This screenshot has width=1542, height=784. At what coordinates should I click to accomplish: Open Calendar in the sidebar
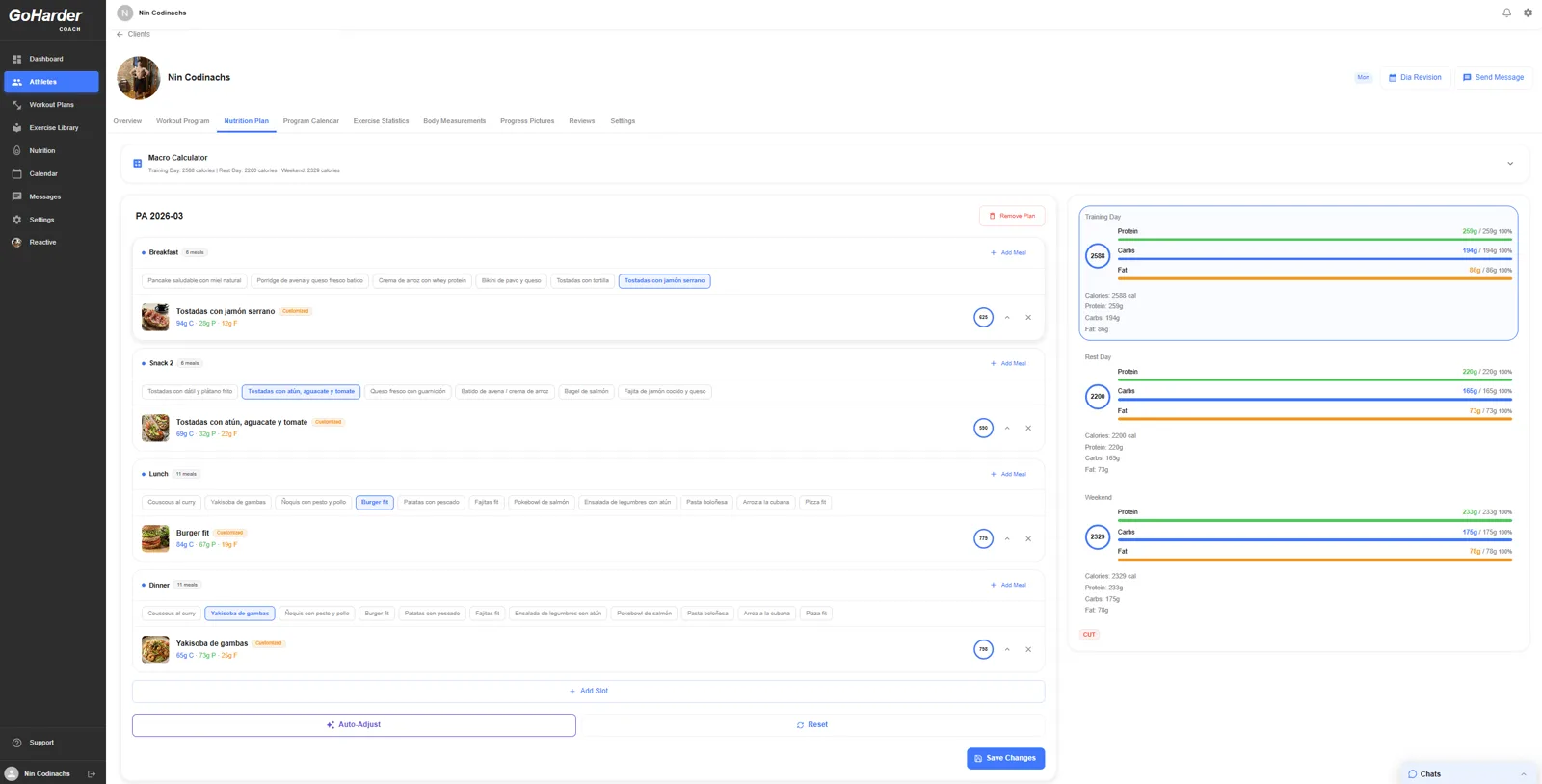pos(51,174)
